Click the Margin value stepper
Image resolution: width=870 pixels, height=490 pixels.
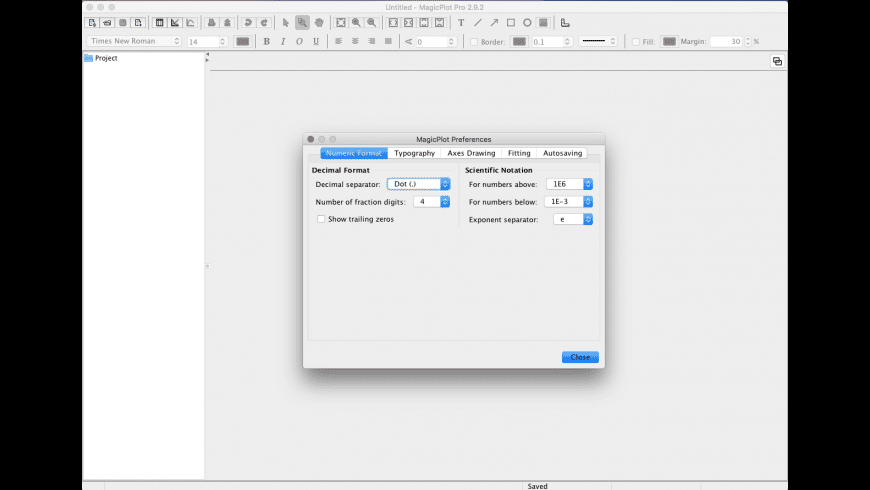(748, 42)
